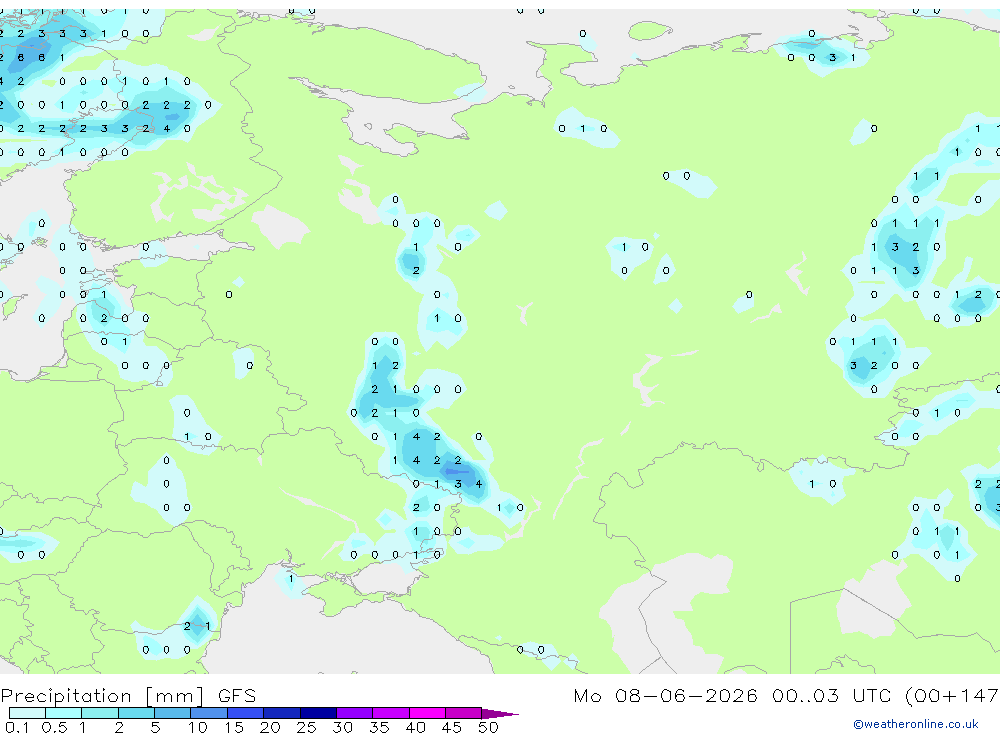The height and width of the screenshot is (733, 1000).
Task: Select the 30–35 mm violet legend swatch
Action: coord(354,713)
